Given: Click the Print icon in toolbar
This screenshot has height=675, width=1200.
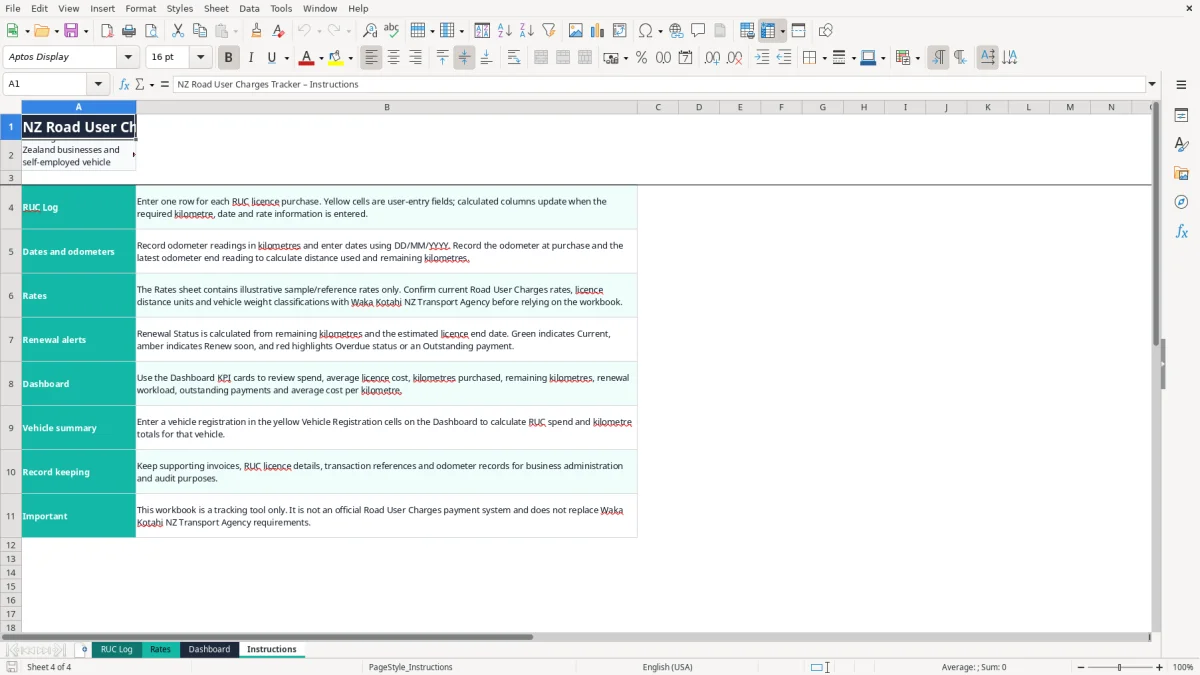Looking at the screenshot, I should tap(128, 31).
